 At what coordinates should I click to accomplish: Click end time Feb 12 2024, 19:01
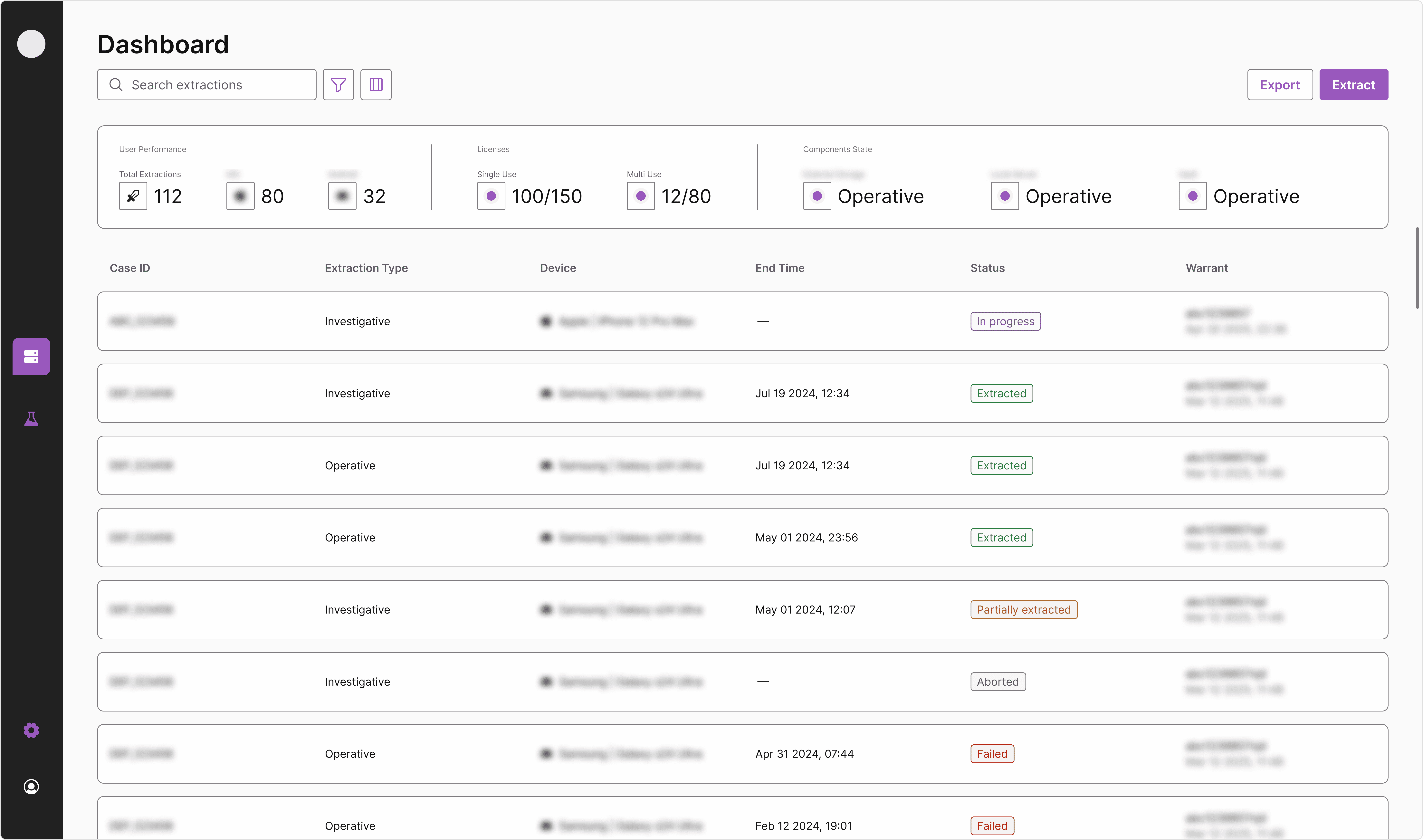[x=804, y=826]
